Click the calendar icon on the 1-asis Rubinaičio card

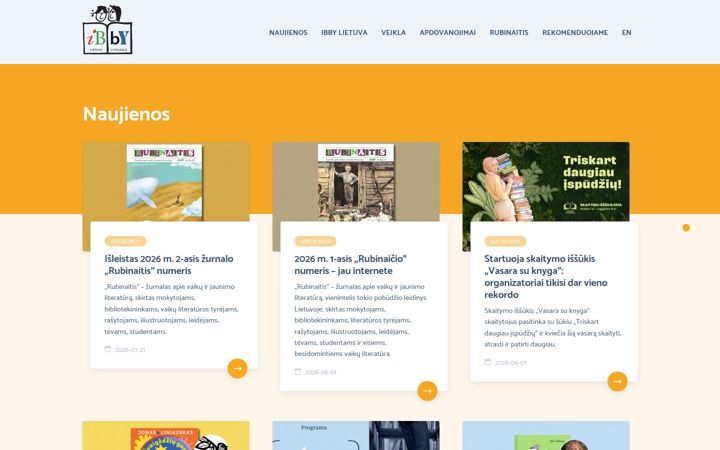click(x=298, y=371)
